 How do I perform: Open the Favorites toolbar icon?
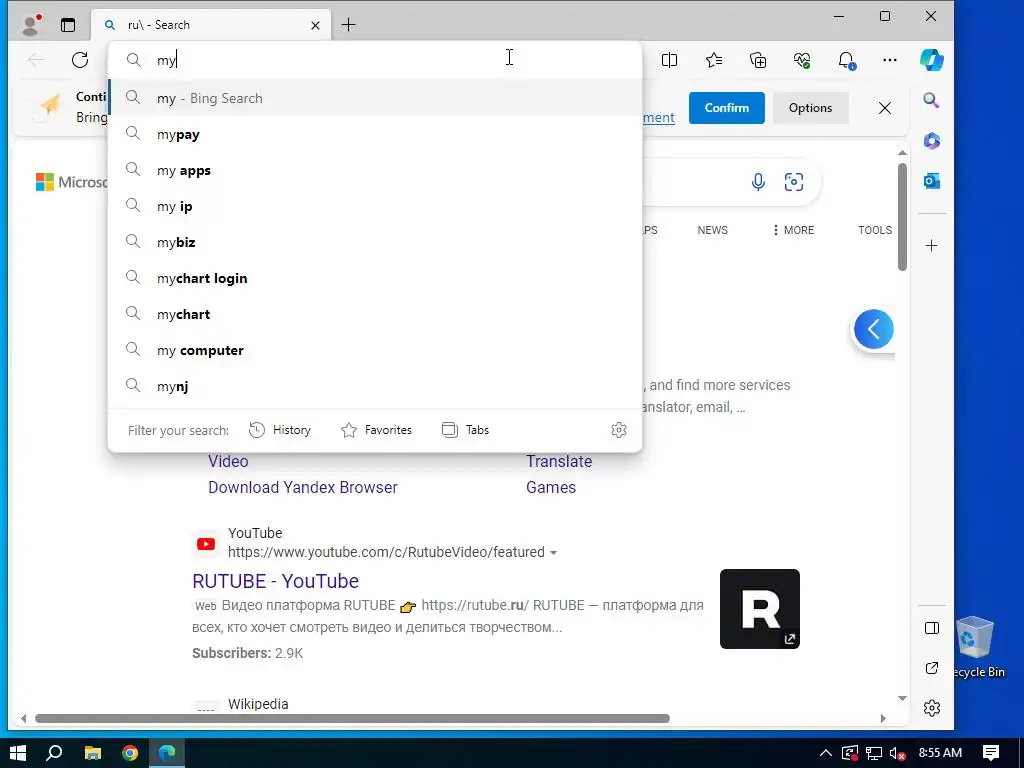[x=714, y=60]
